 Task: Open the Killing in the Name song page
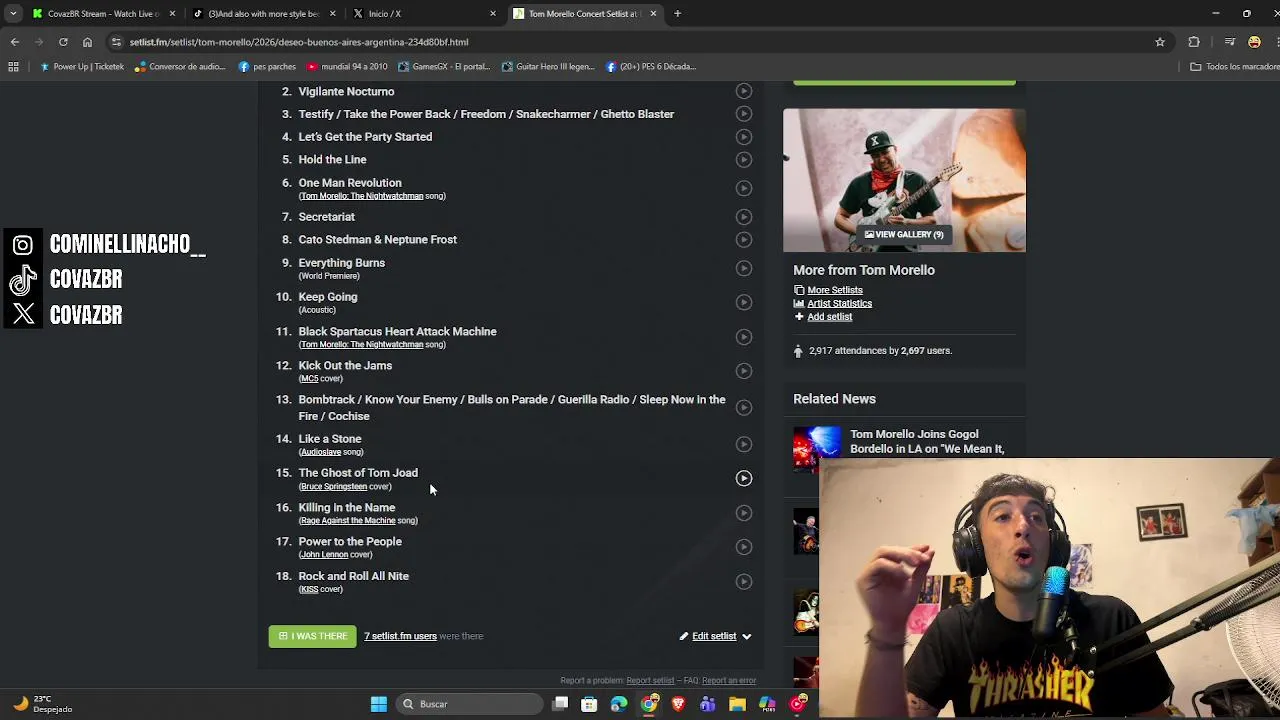tap(346, 507)
